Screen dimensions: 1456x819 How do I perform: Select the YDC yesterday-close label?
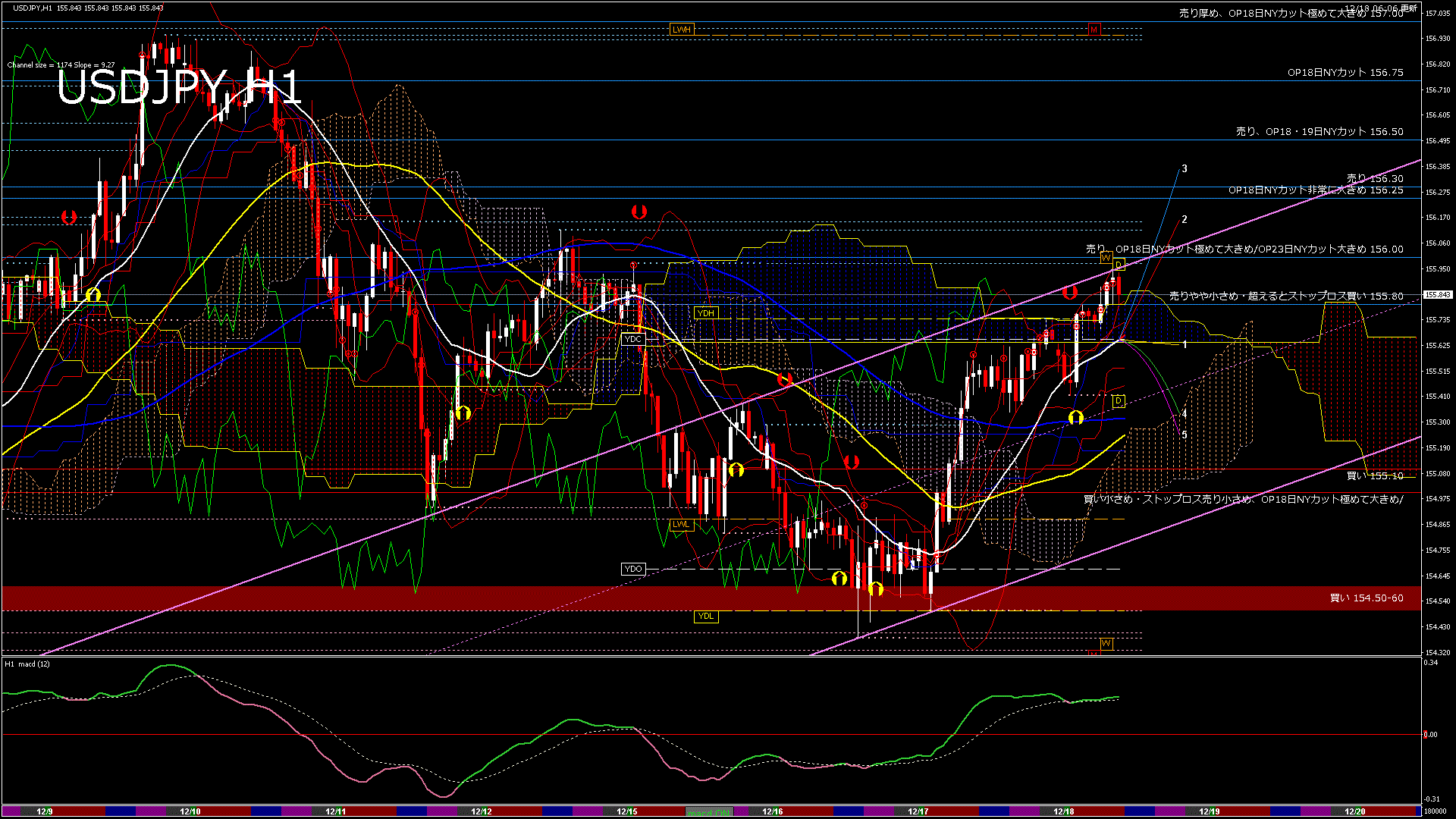(x=632, y=339)
